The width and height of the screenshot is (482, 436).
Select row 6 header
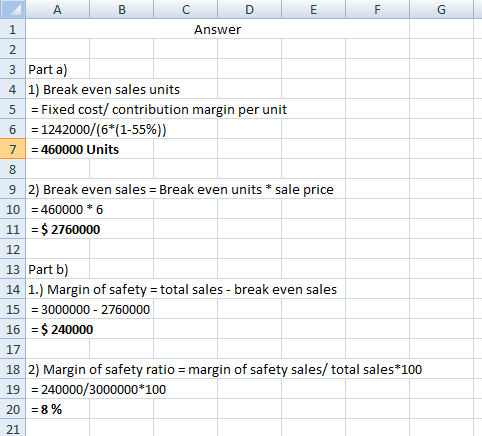tap(13, 129)
